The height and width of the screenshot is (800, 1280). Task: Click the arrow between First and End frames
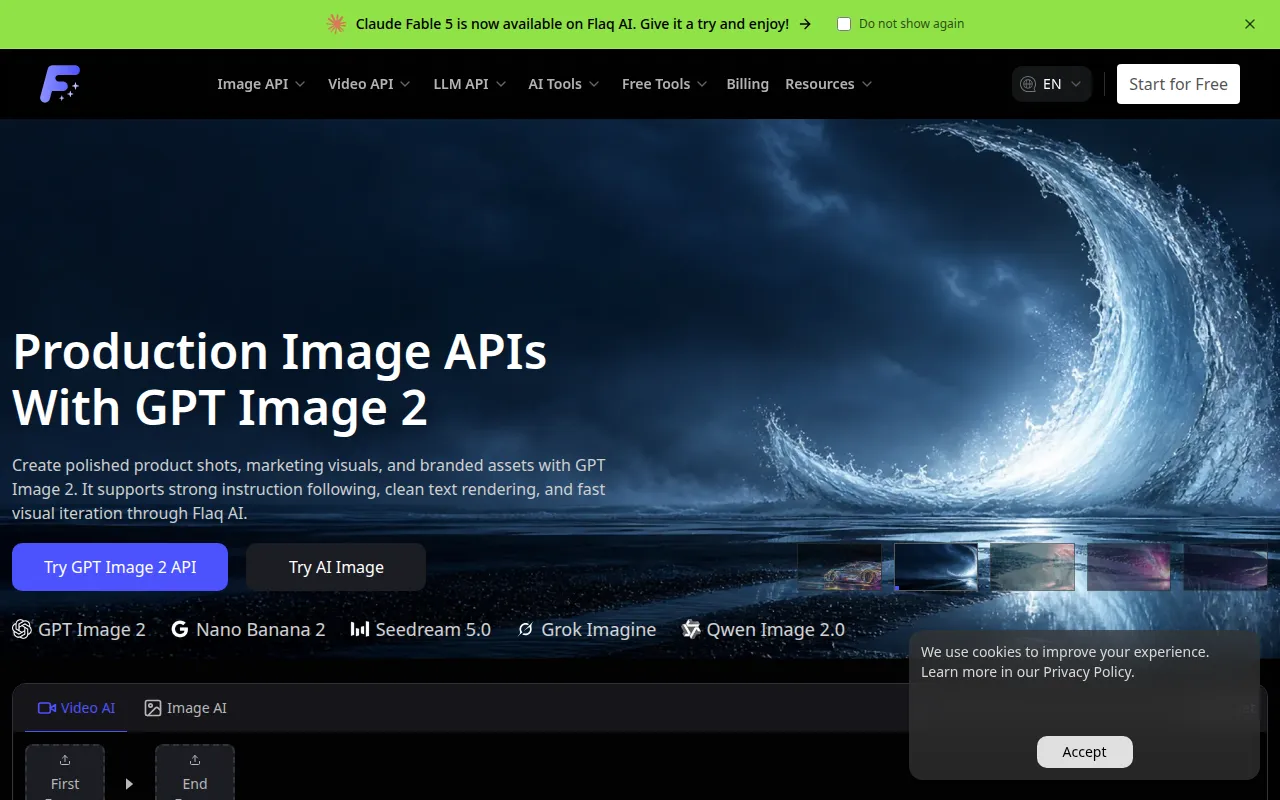click(x=129, y=784)
